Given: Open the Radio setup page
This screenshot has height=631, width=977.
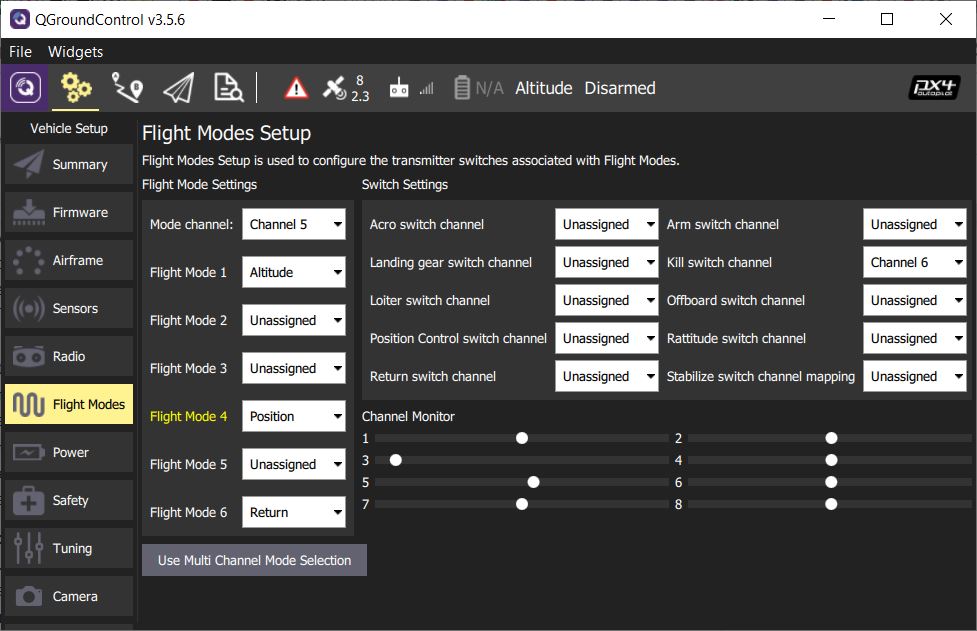Looking at the screenshot, I should pyautogui.click(x=69, y=356).
